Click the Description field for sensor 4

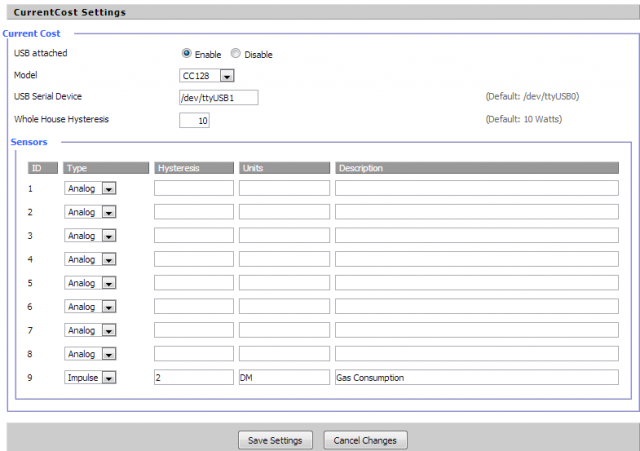[477, 259]
